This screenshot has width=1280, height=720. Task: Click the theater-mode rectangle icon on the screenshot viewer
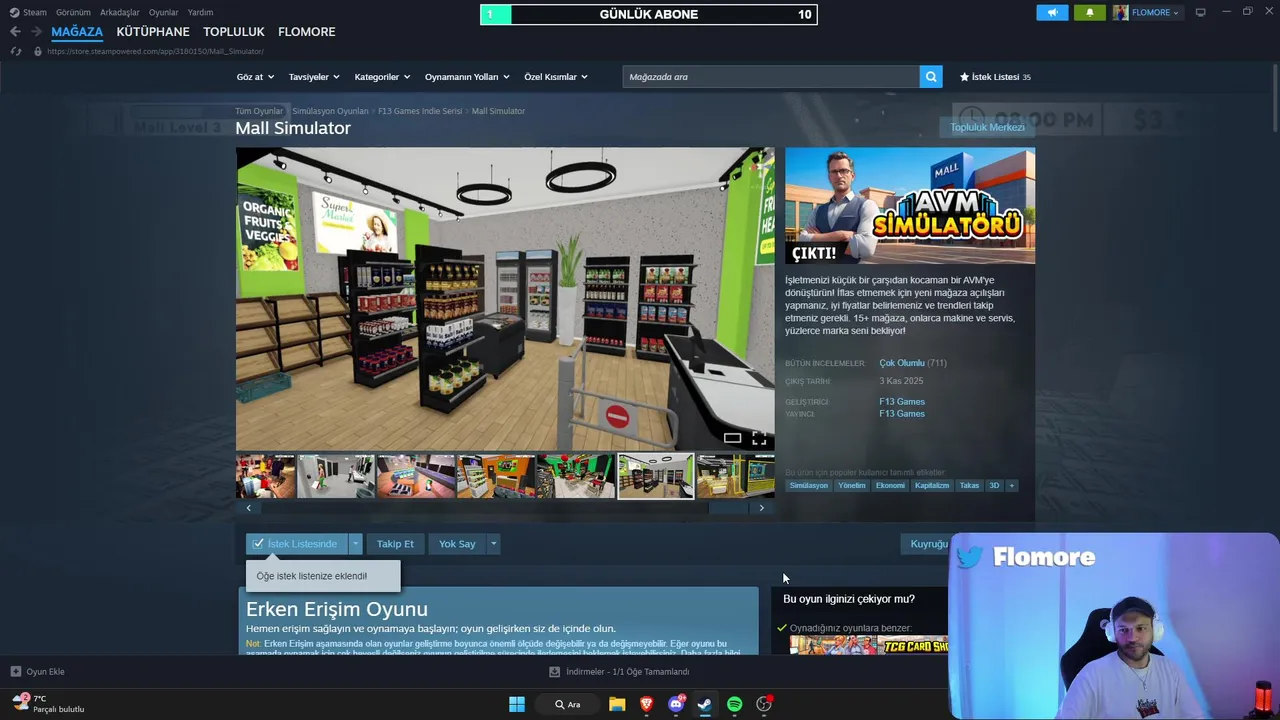click(732, 439)
